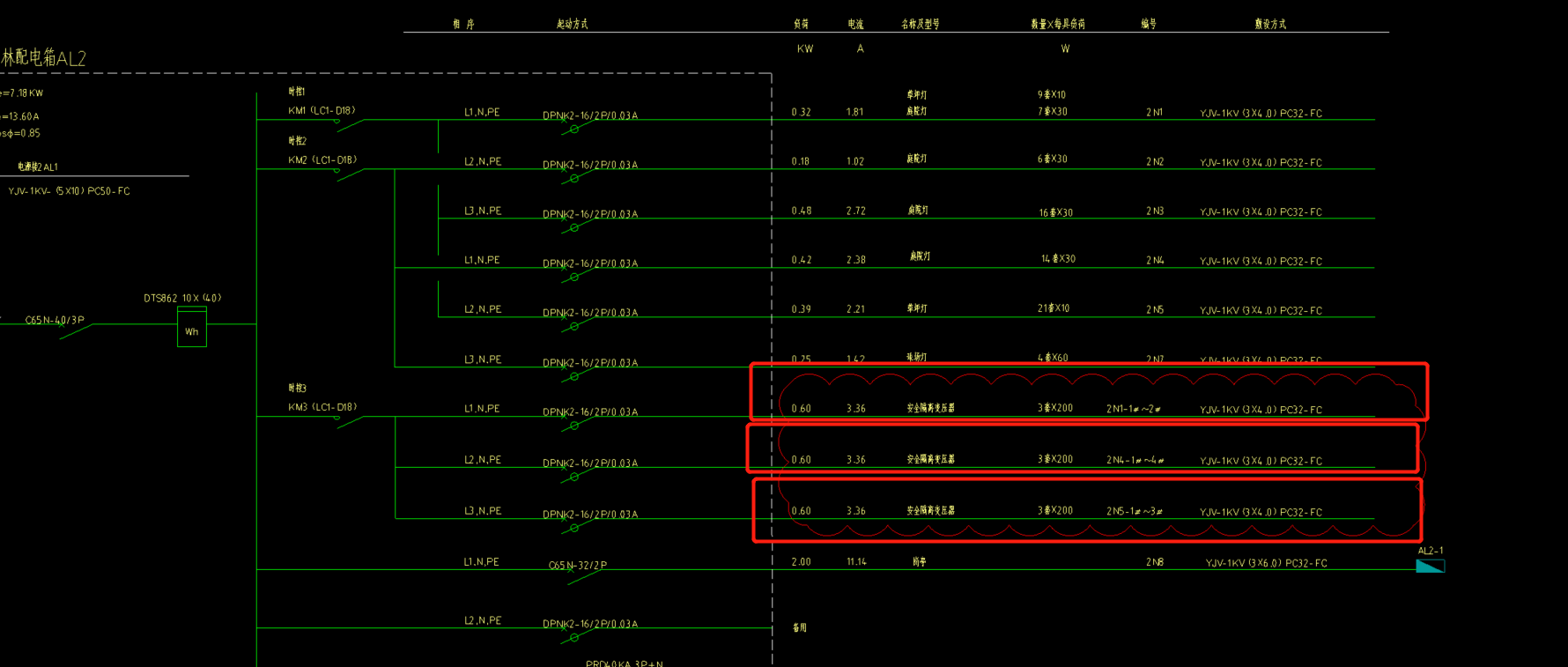Image resolution: width=1568 pixels, height=667 pixels.
Task: Select the 名称及型号 column header
Action: [x=921, y=24]
